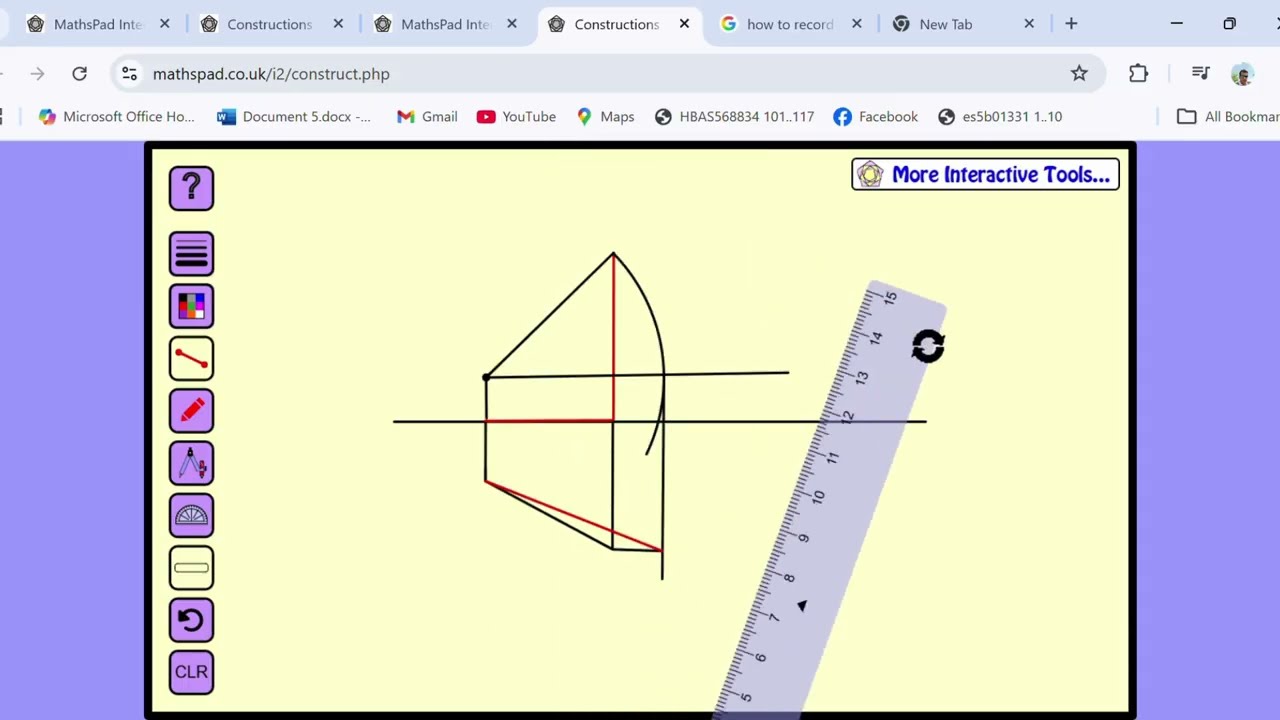Select the straight line tool
Viewport: 1280px width, 720px height.
tap(191, 358)
